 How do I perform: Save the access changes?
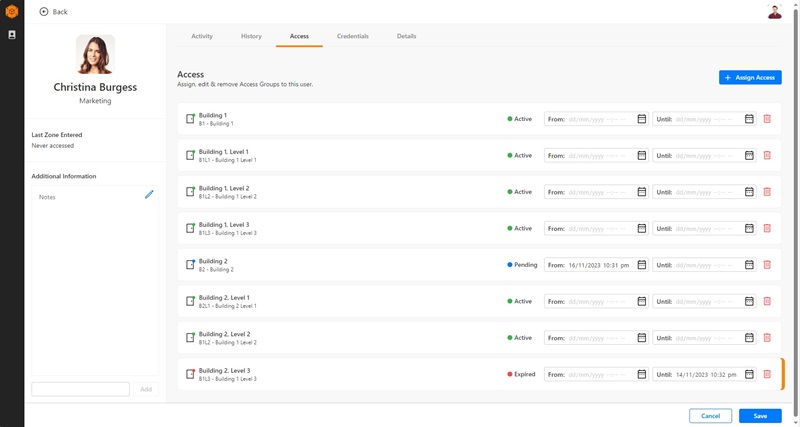pyautogui.click(x=760, y=415)
